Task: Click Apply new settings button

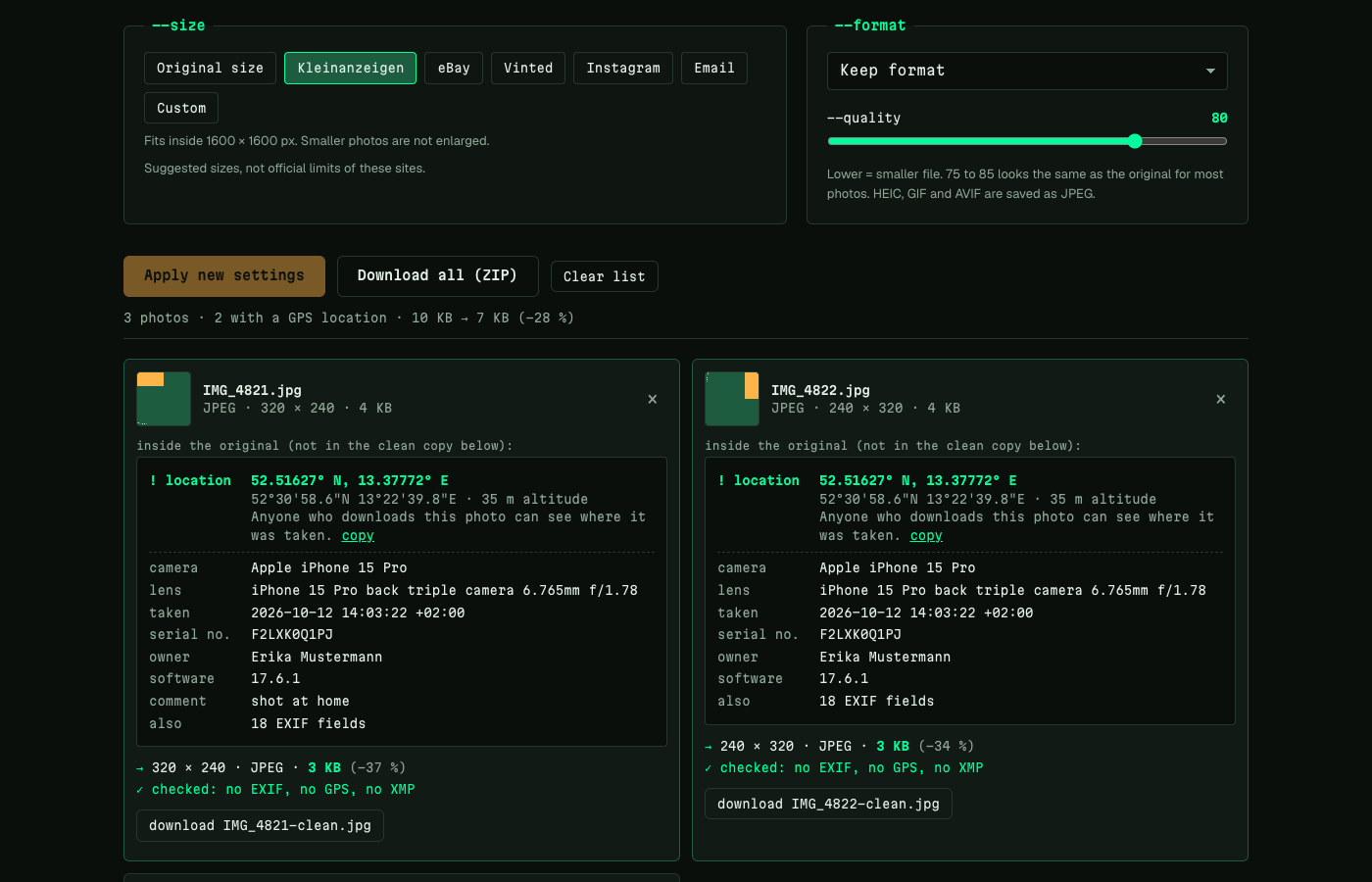Action: [224, 276]
